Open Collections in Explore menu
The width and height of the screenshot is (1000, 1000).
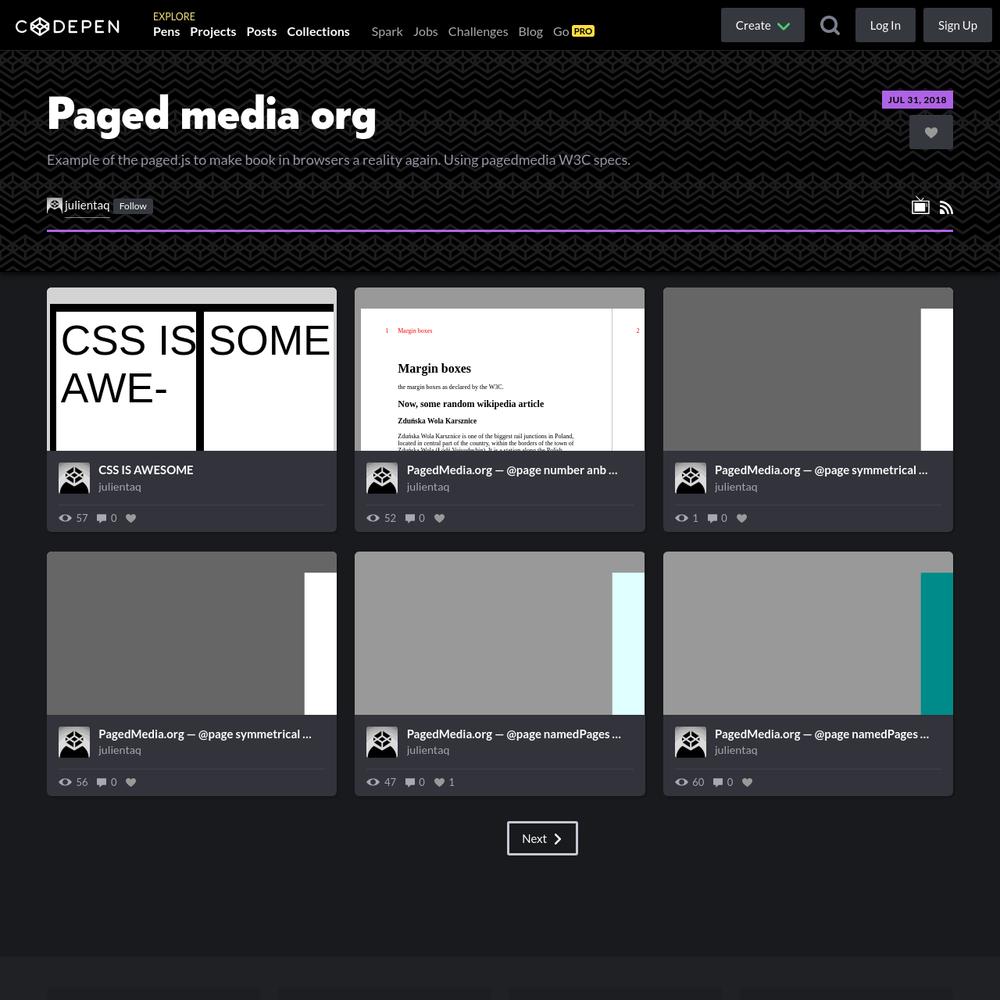[318, 31]
